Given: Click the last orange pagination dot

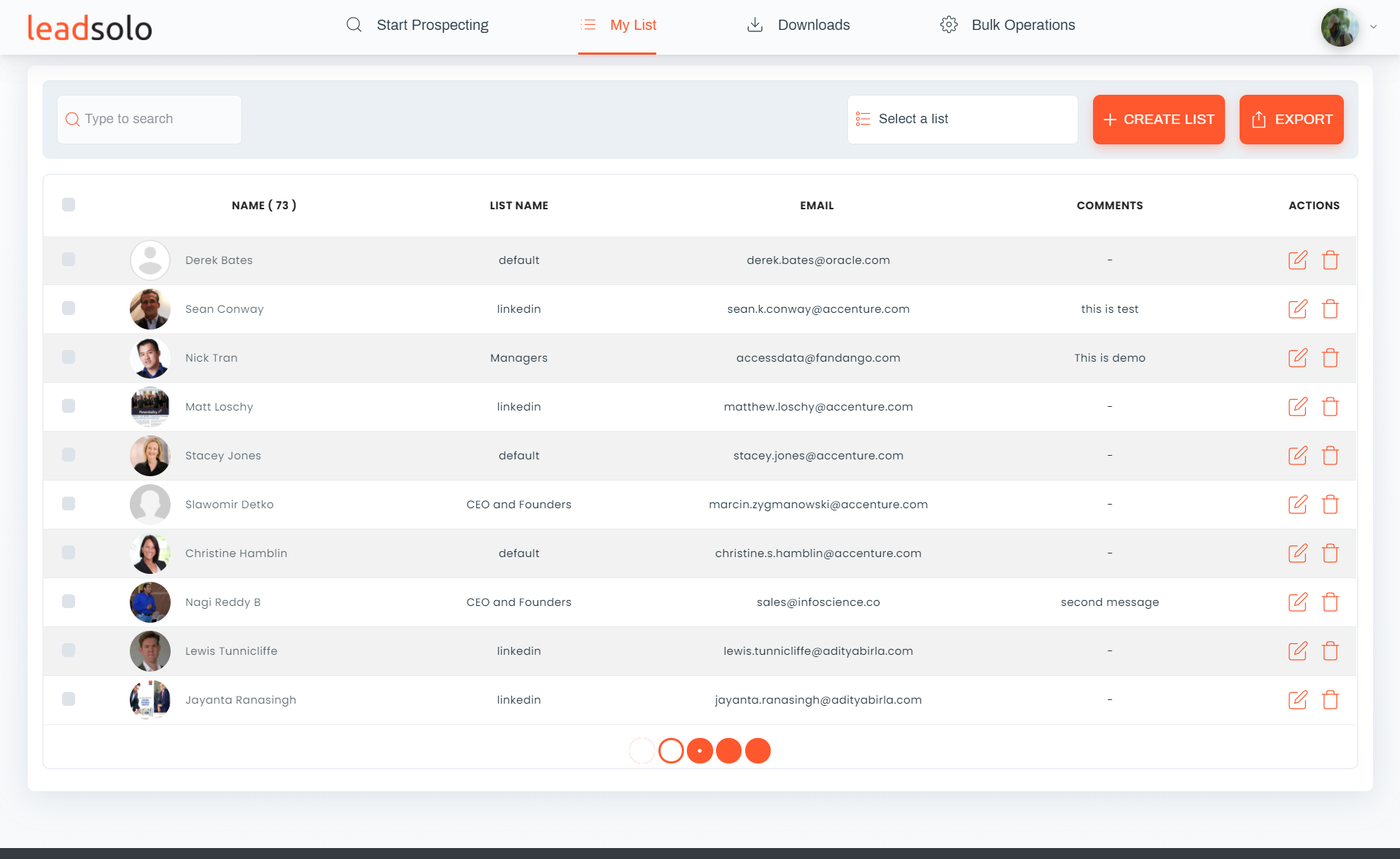Looking at the screenshot, I should click(x=758, y=750).
